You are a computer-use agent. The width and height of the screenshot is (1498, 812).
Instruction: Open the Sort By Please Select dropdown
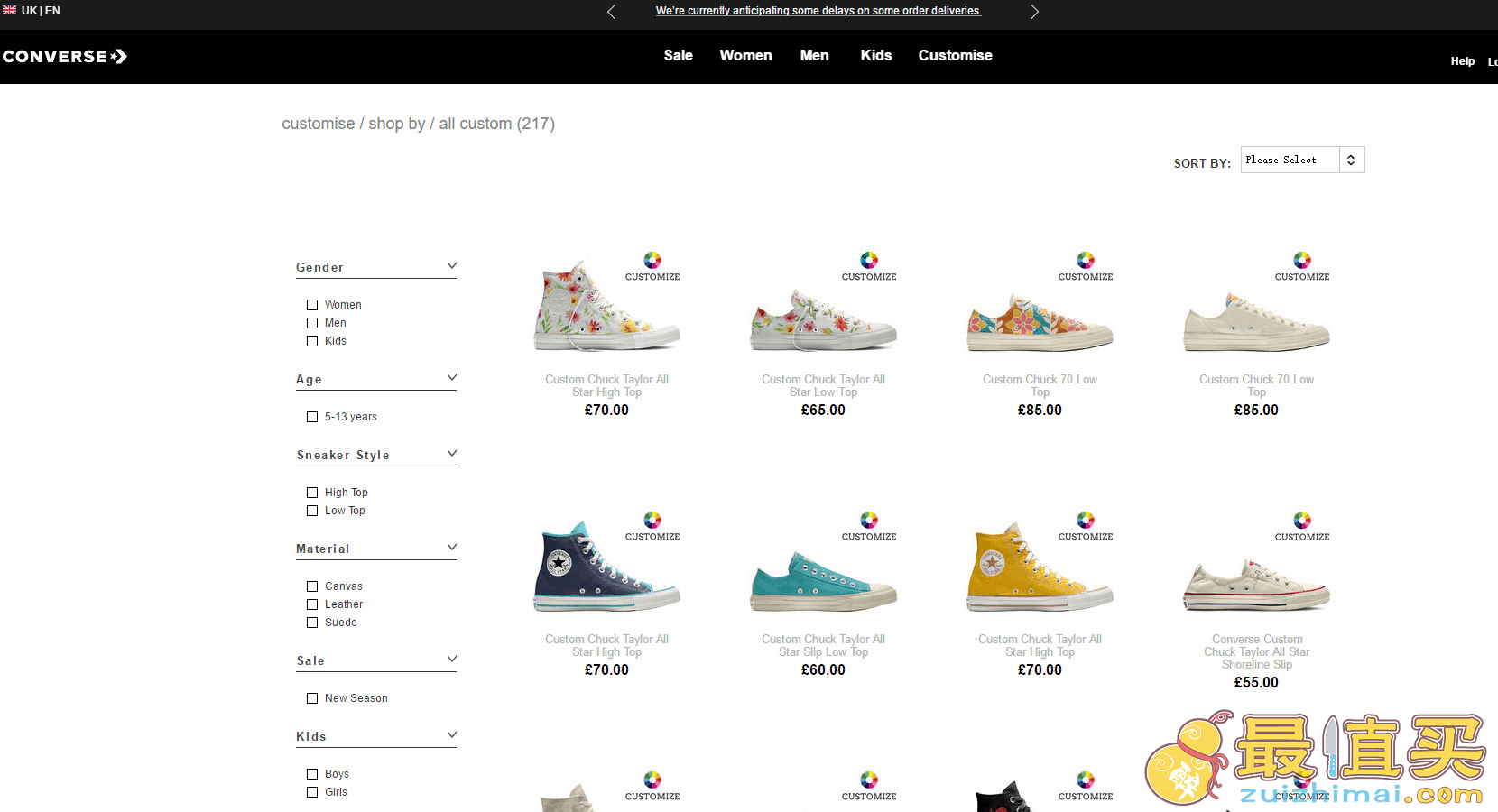pos(1302,160)
